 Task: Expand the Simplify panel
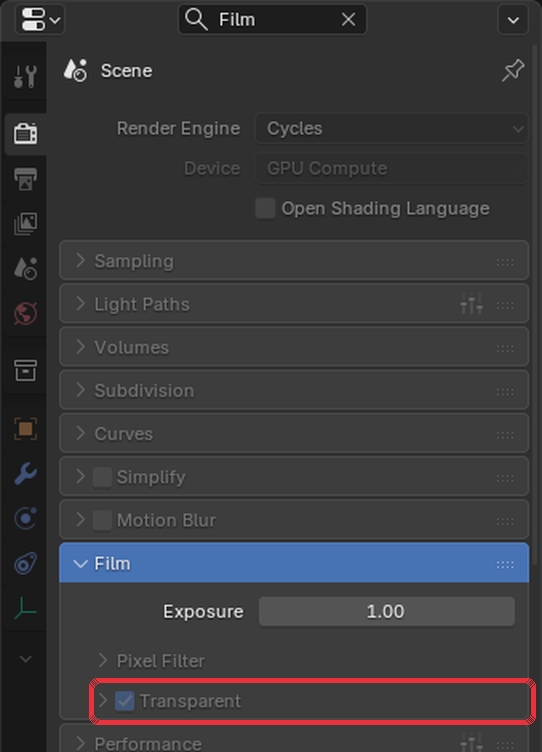coord(81,477)
